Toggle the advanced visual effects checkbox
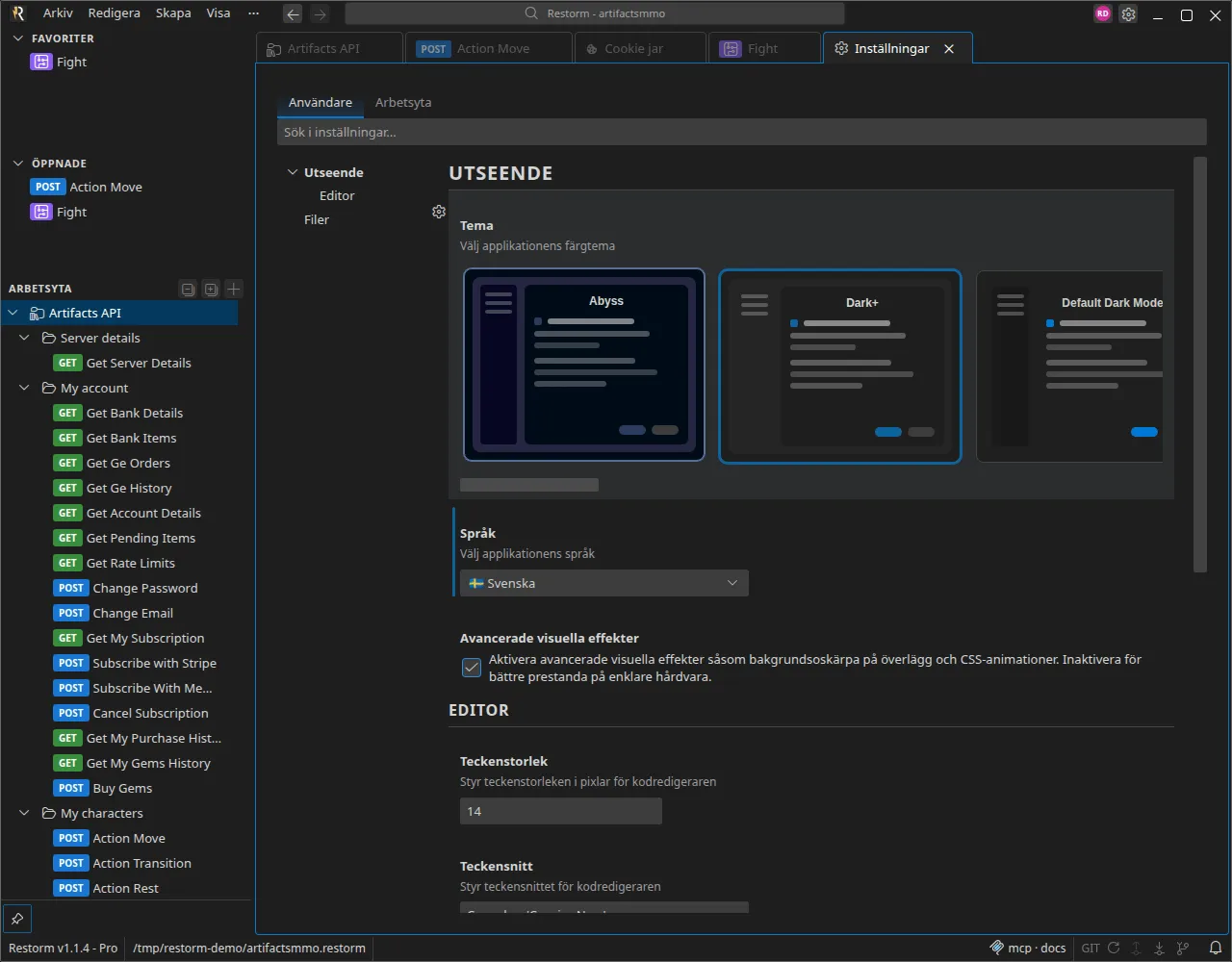This screenshot has width=1232, height=962. [472, 668]
